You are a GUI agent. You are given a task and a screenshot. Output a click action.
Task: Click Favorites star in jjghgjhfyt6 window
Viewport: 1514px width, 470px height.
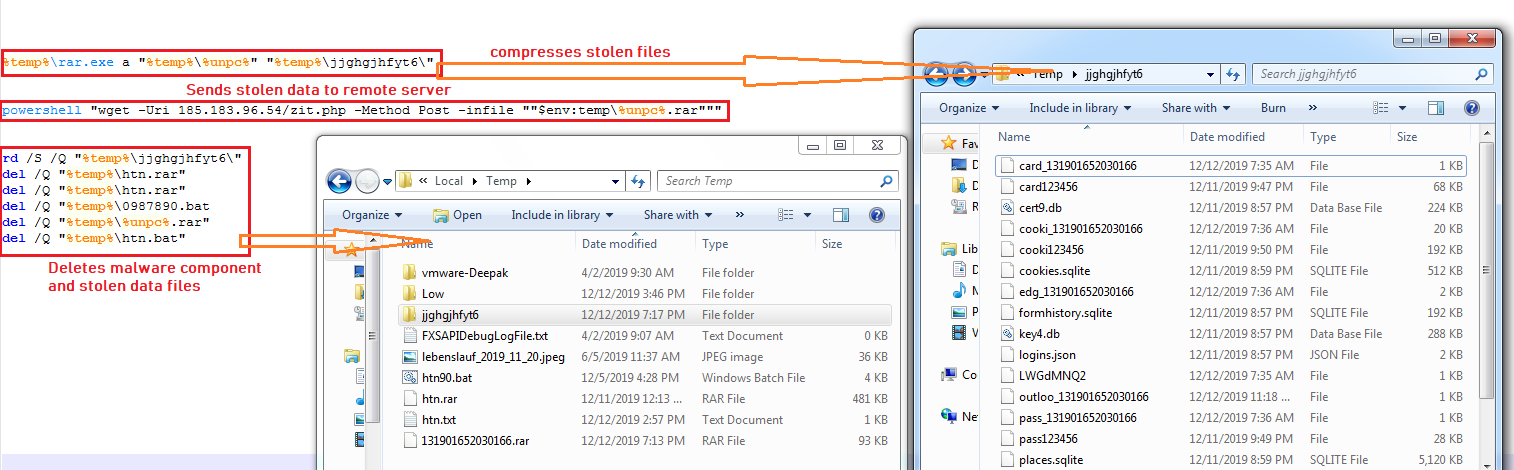tap(946, 143)
